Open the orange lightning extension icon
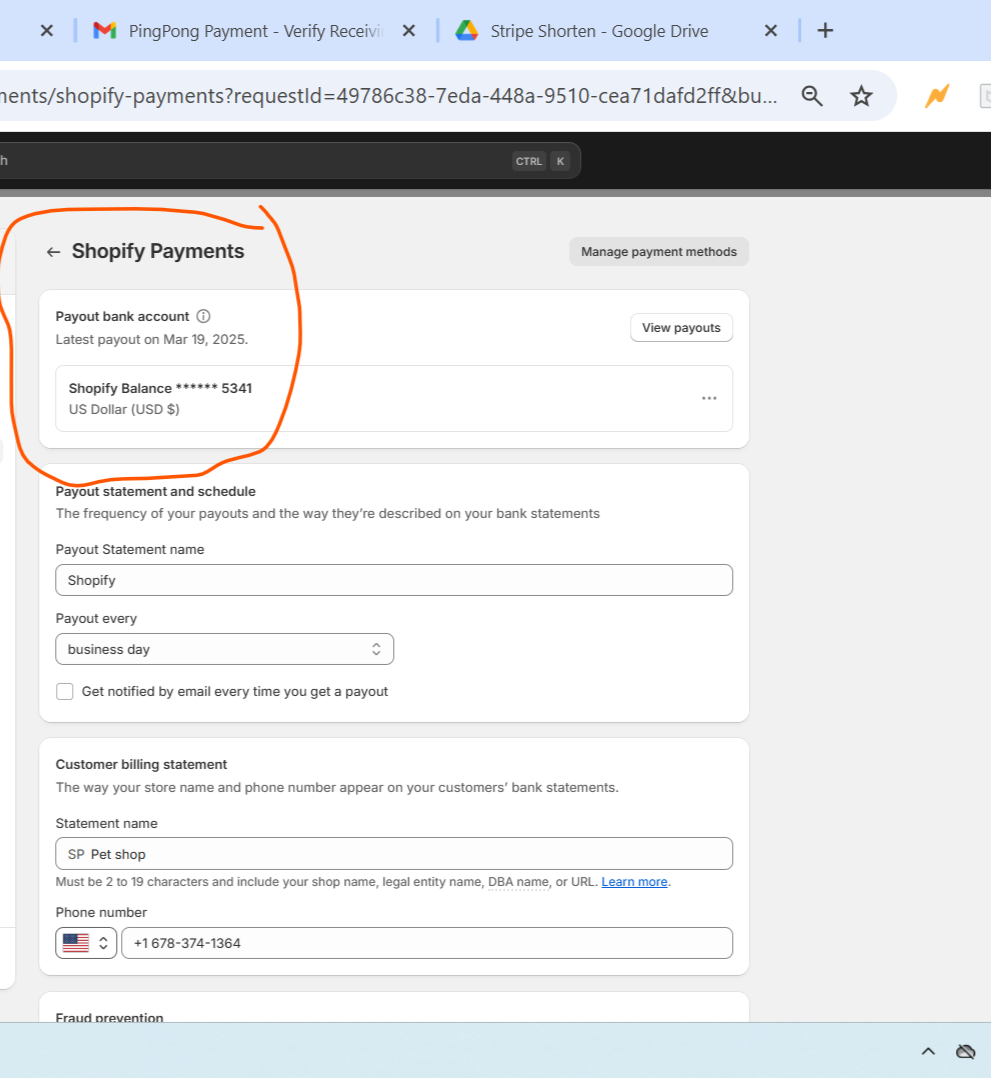991x1078 pixels. pos(937,96)
